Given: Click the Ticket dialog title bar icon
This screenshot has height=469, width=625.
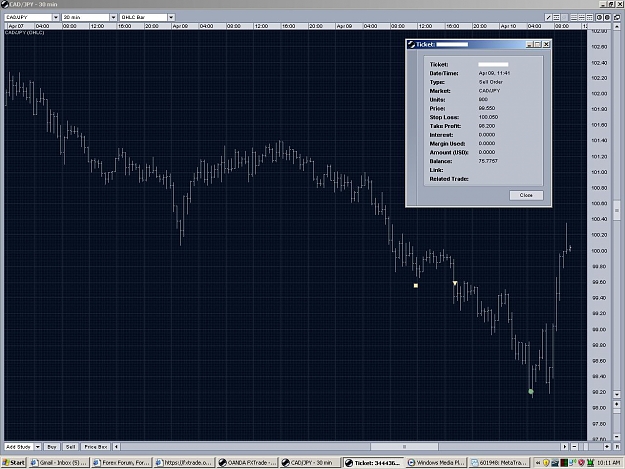Looking at the screenshot, I should (x=411, y=44).
